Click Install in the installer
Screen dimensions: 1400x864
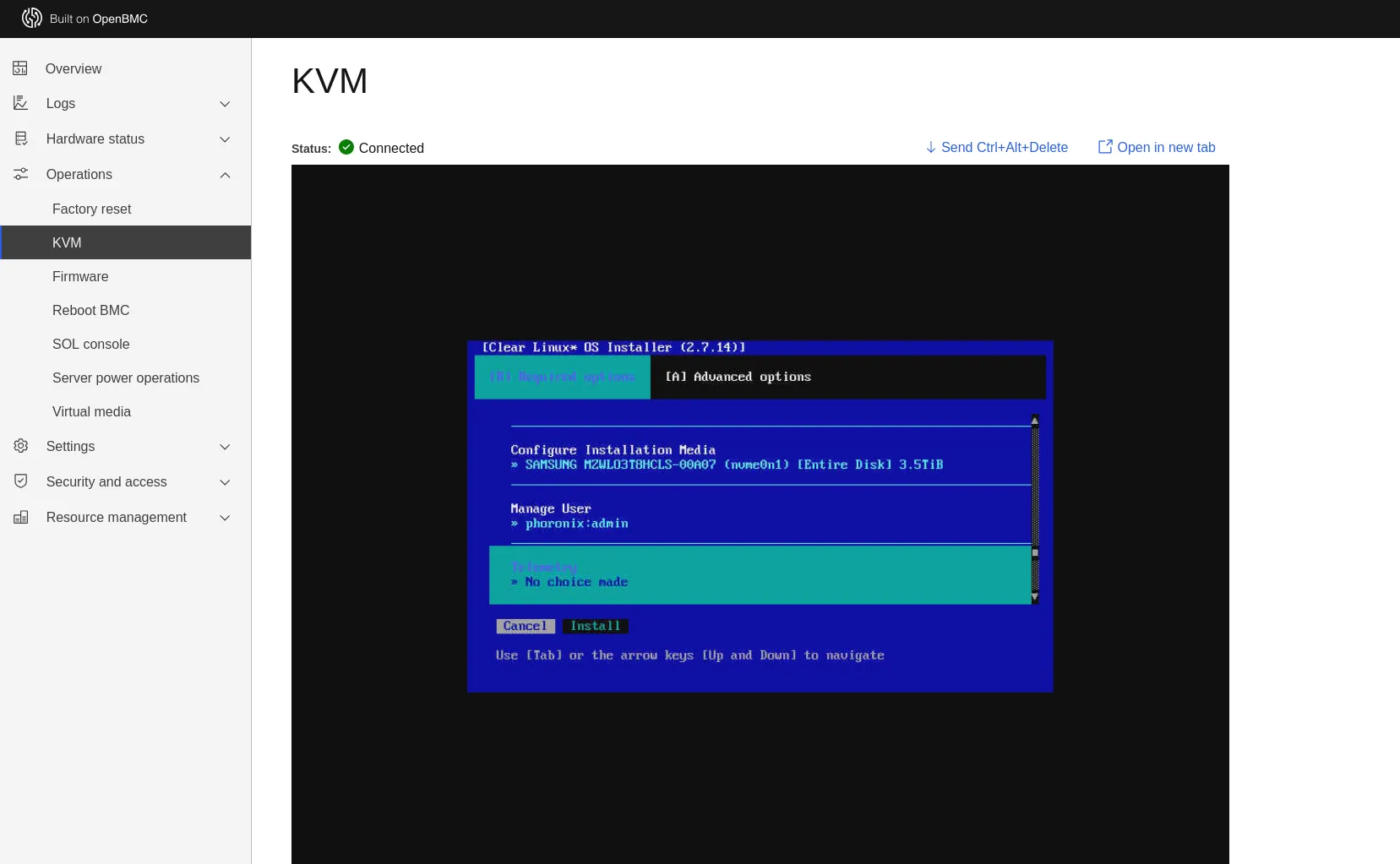point(595,626)
